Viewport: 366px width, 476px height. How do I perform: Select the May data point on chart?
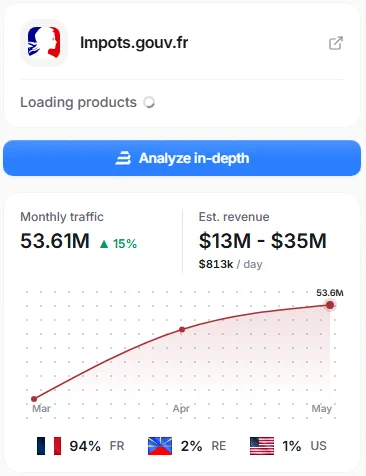[x=330, y=305]
